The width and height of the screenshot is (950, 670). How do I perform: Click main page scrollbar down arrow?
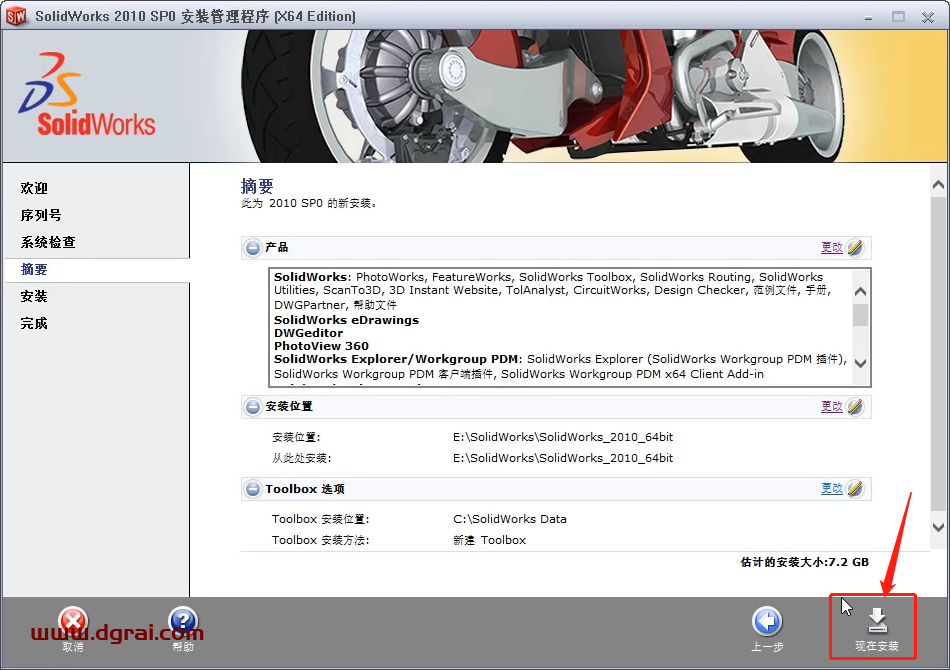[x=938, y=527]
